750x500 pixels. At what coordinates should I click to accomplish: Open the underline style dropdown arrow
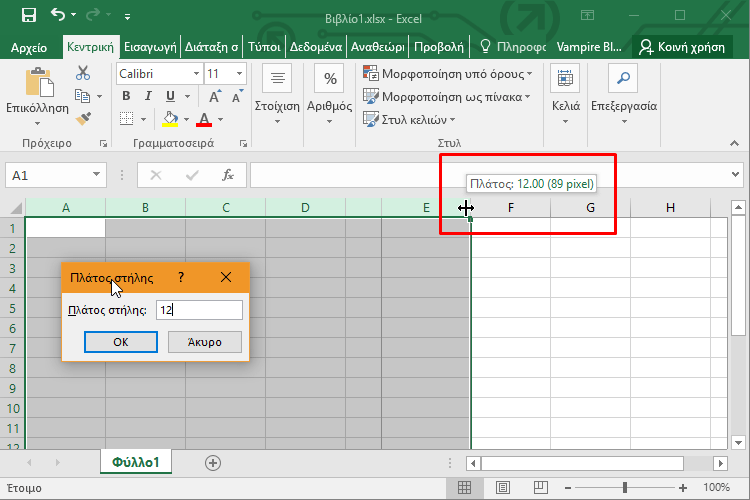point(188,97)
